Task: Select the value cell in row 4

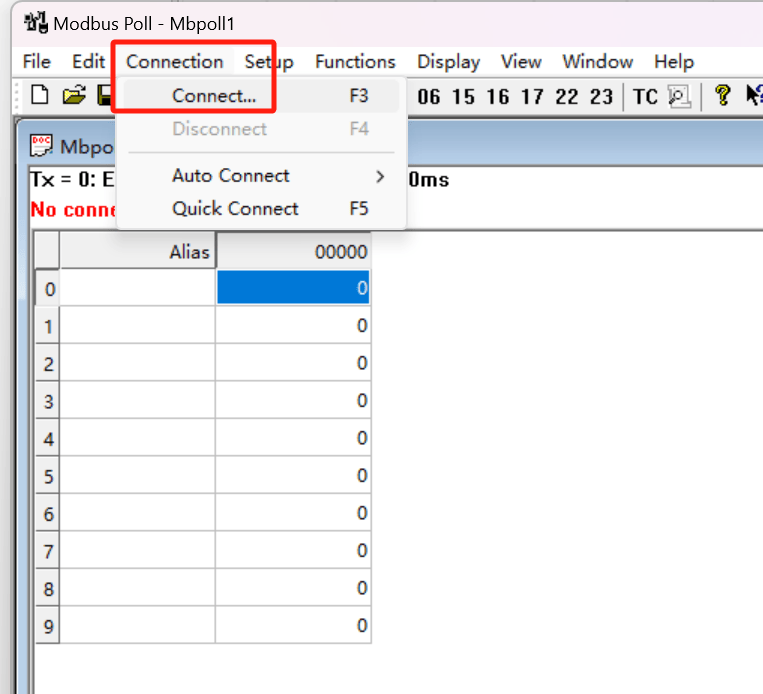Action: 293,438
